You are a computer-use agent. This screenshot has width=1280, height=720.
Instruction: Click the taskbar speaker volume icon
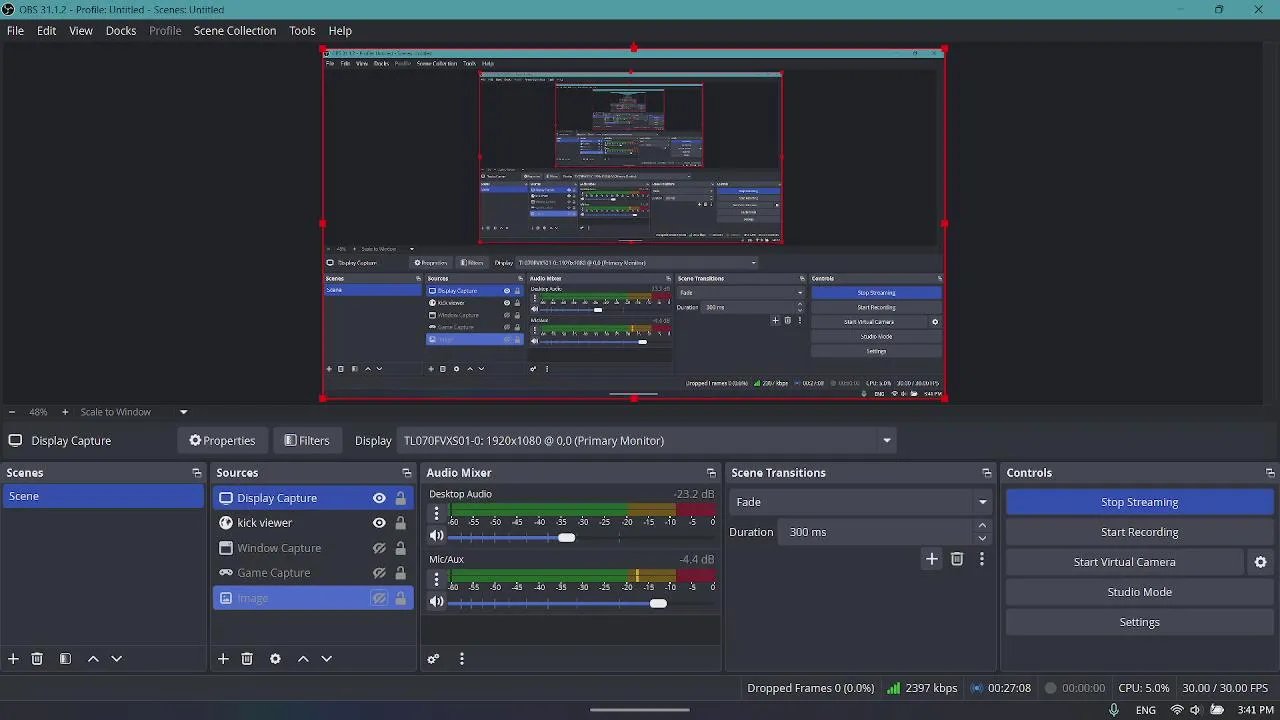click(1195, 711)
